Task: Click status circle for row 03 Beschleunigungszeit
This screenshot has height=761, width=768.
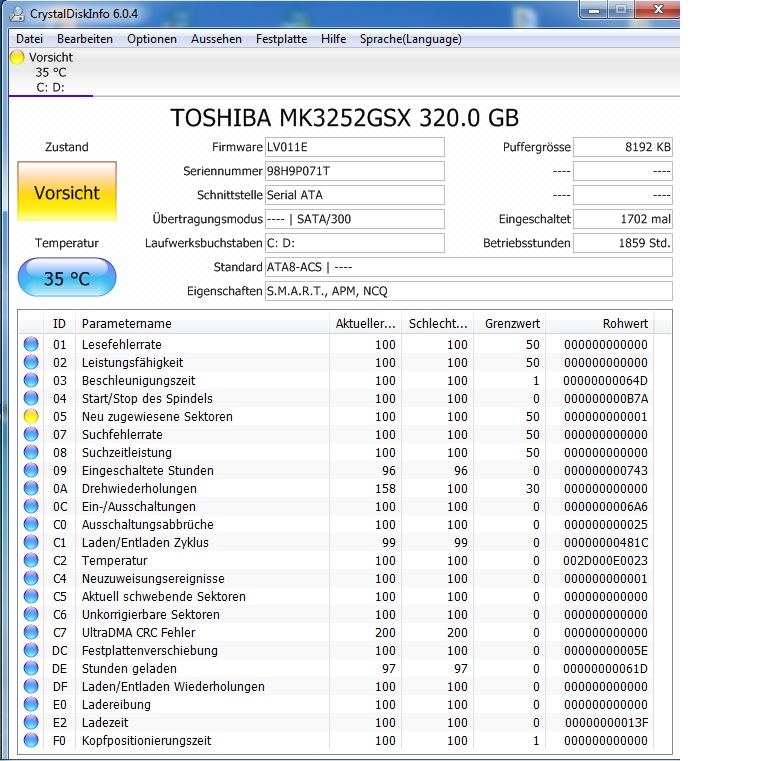Action: (31, 380)
